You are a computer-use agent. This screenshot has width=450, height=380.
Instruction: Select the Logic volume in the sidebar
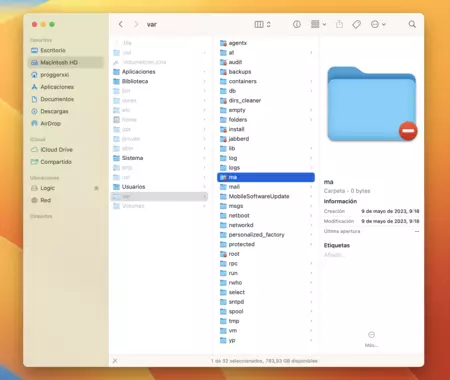(62, 188)
